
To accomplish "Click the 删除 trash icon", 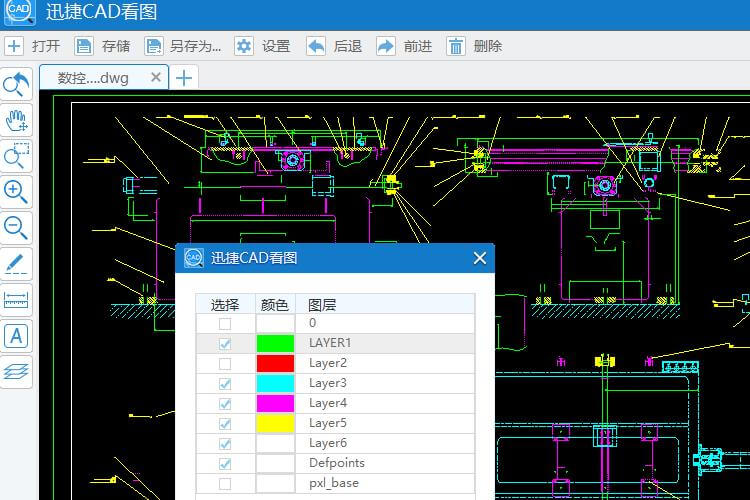I will coord(456,46).
